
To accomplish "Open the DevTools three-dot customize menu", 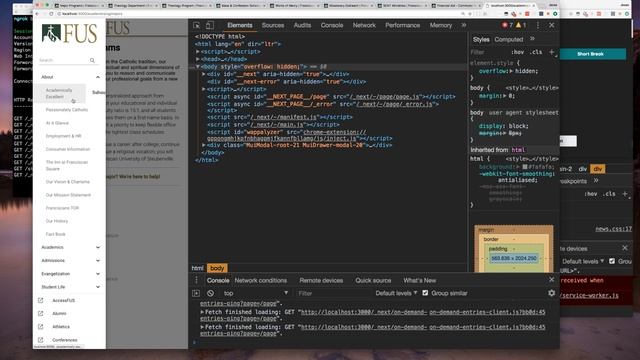I will (538, 25).
